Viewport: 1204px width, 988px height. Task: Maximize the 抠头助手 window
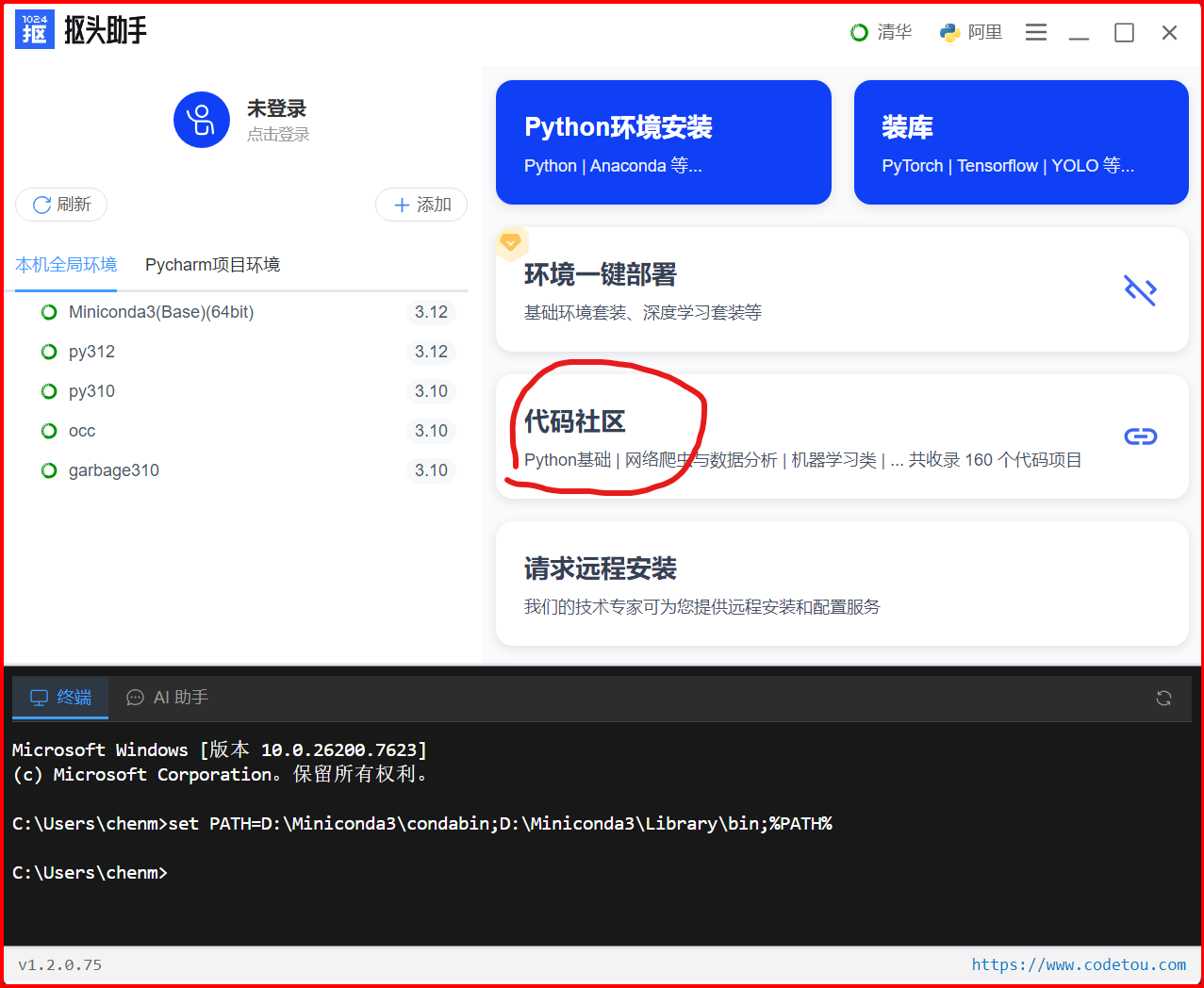click(1124, 32)
